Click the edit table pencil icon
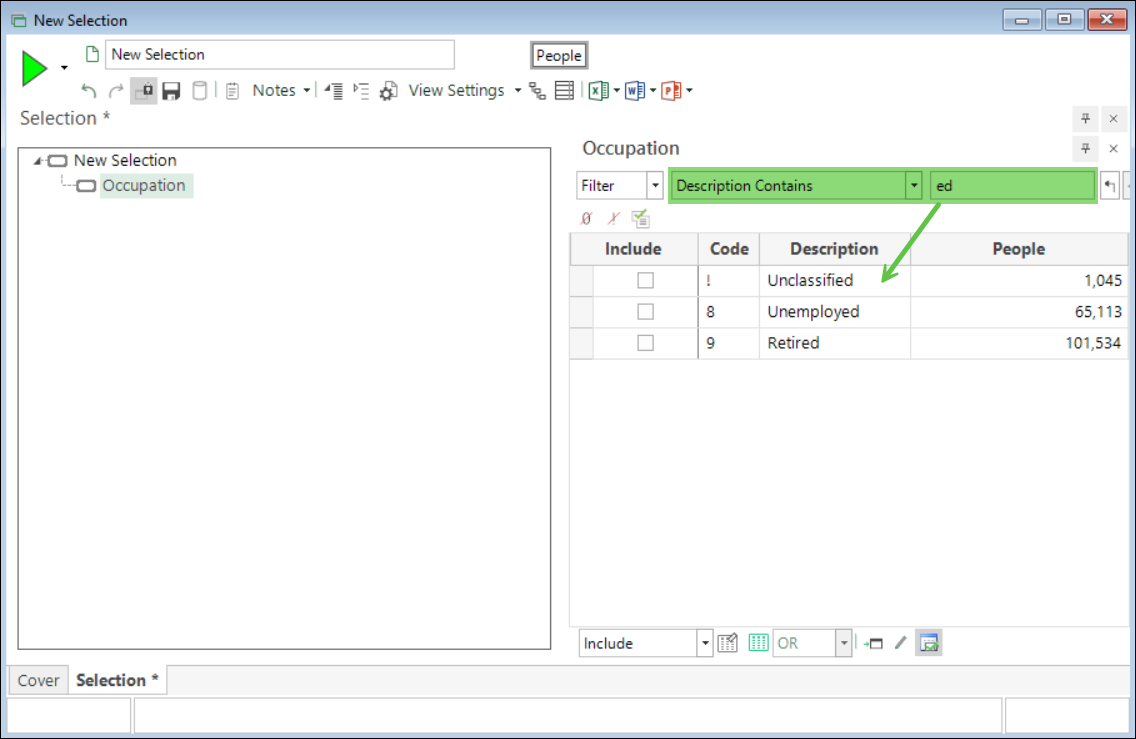Viewport: 1136px width, 739px height. pyautogui.click(x=728, y=643)
